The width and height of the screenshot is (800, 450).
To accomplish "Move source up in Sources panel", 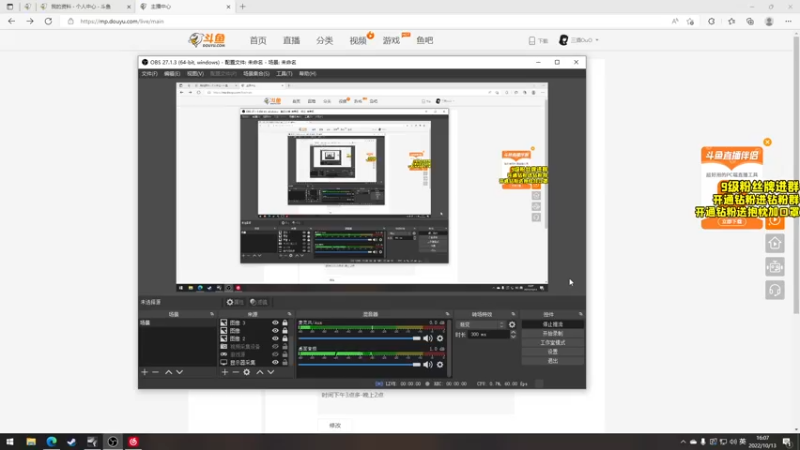I will tap(260, 372).
